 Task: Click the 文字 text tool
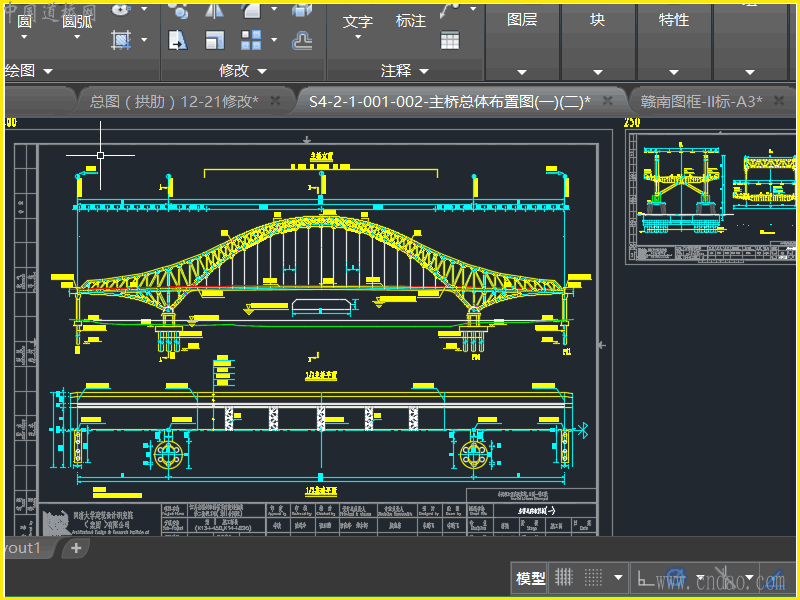coord(357,21)
